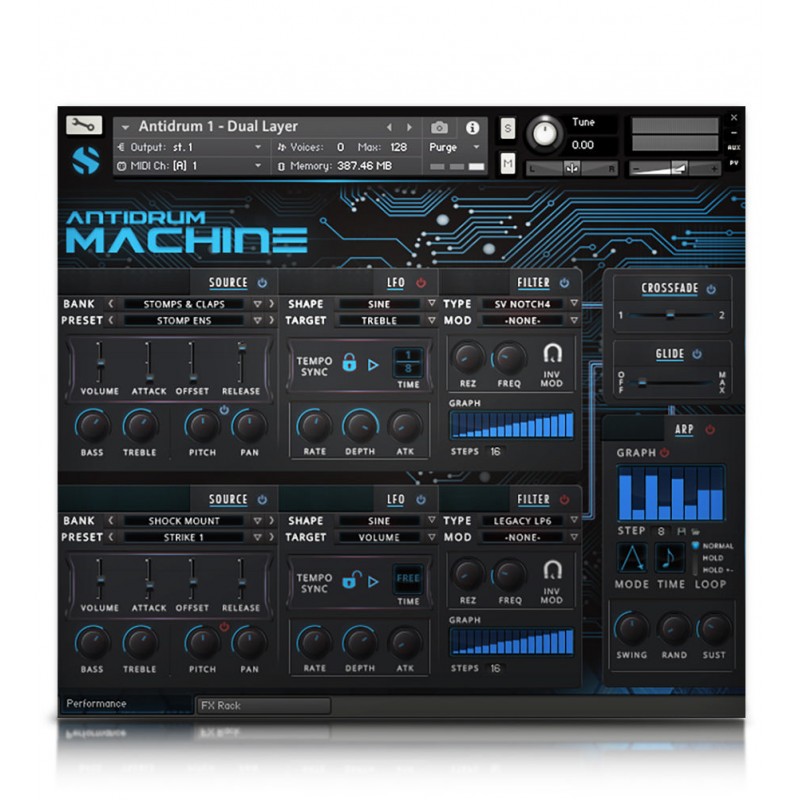Click the ARP mode triangle icon
Image resolution: width=800 pixels, height=800 pixels.
pos(632,558)
